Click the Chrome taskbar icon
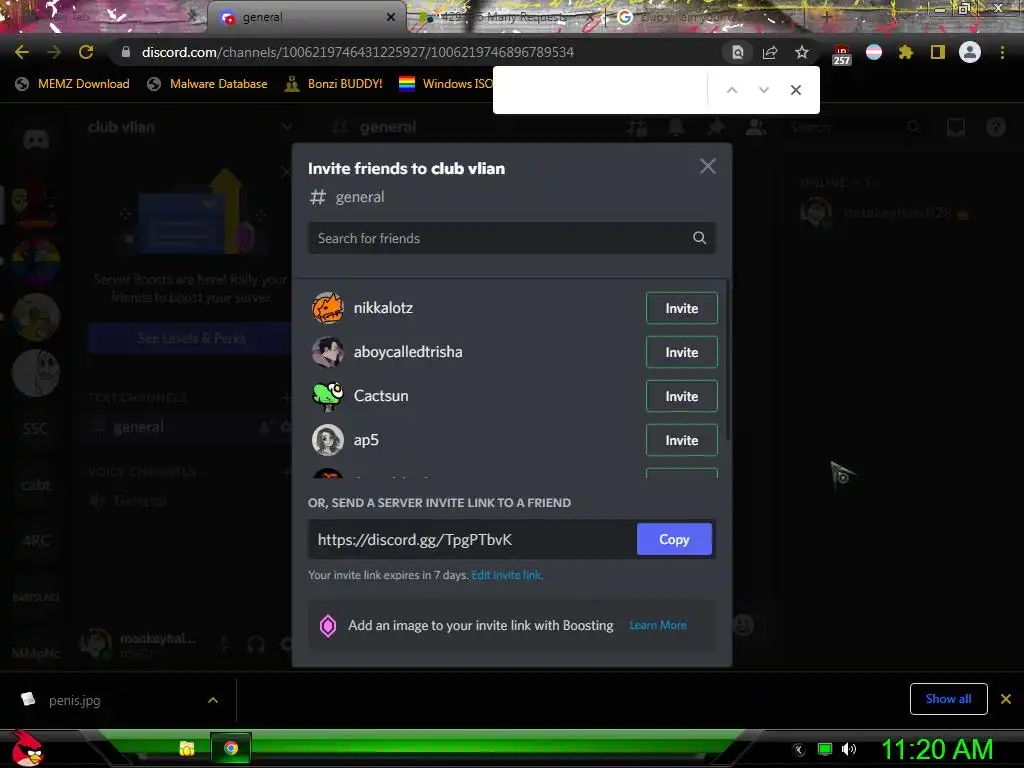1024x768 pixels. (231, 748)
